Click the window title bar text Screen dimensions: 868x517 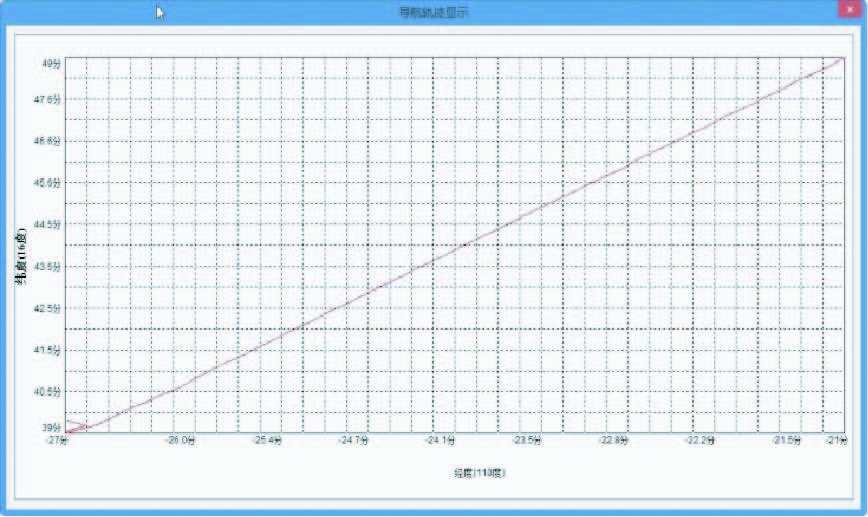(x=433, y=13)
